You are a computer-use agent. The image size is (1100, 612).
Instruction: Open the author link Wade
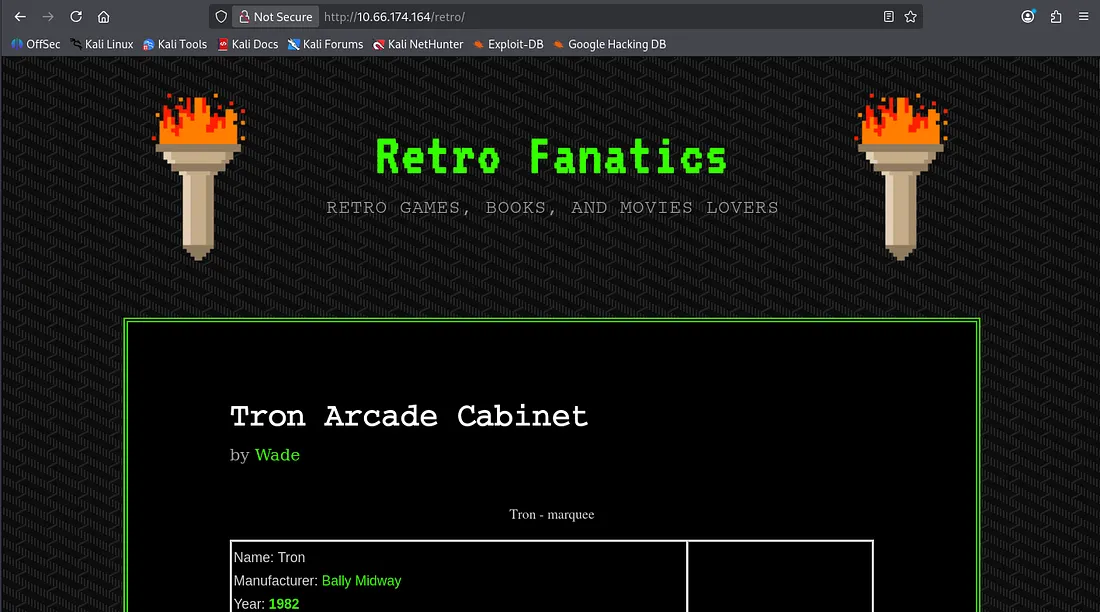[x=277, y=455]
